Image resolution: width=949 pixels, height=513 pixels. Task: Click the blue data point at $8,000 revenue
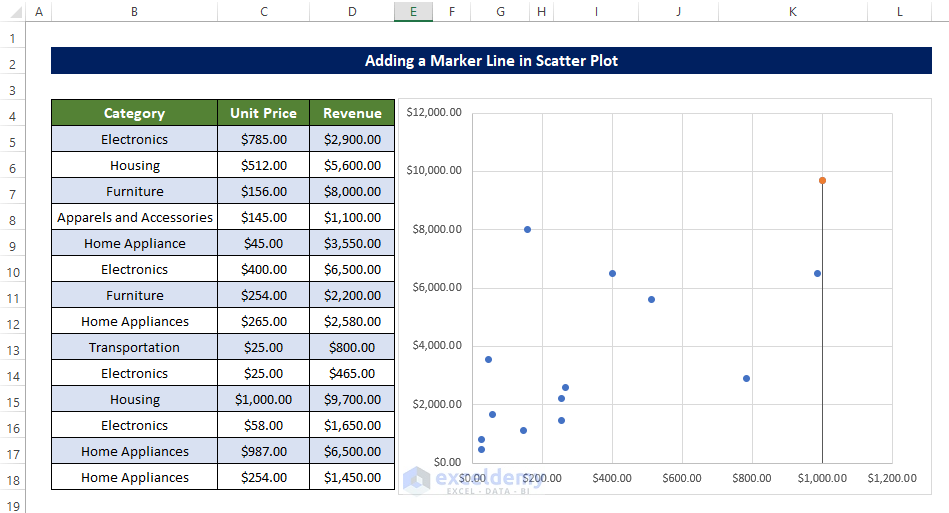pyautogui.click(x=527, y=229)
